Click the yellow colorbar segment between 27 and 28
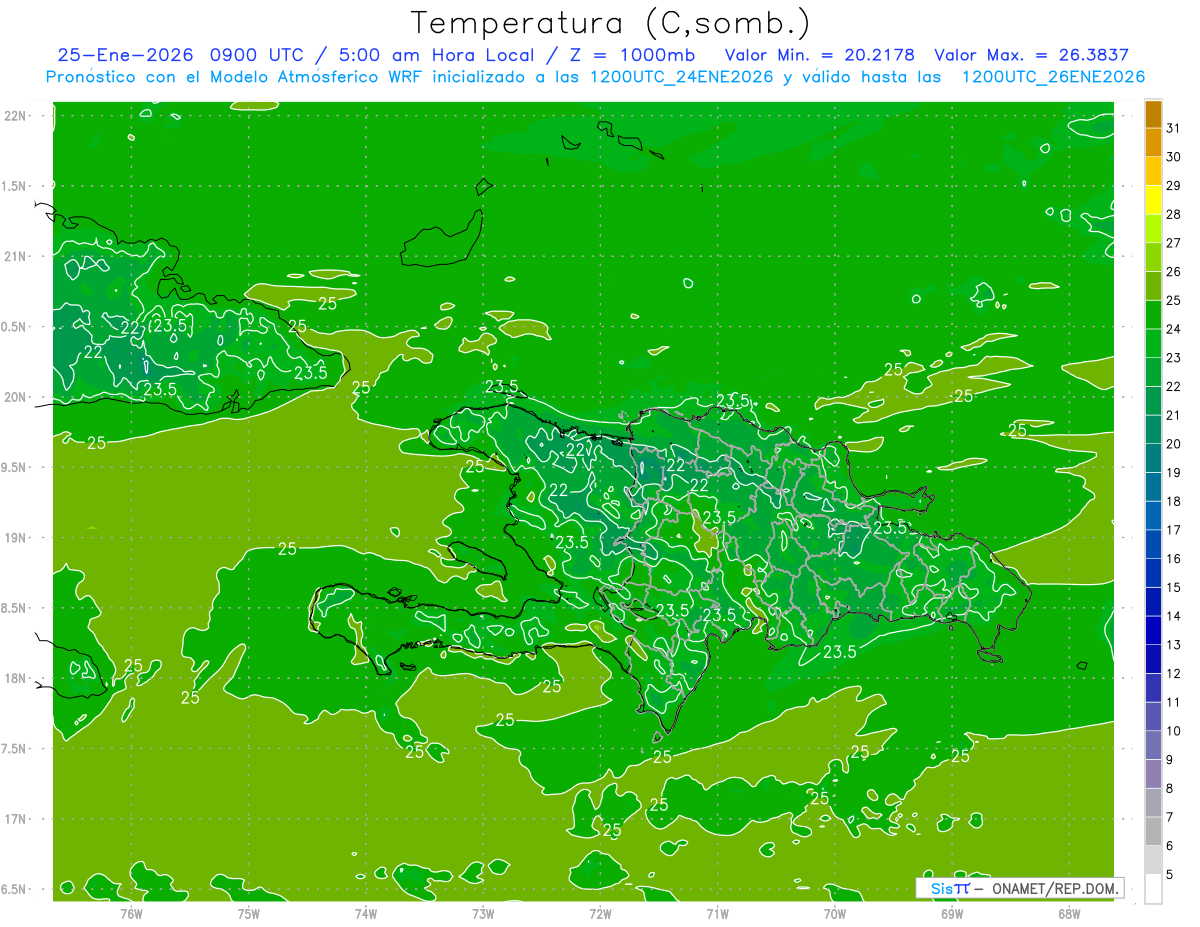 pos(1153,228)
